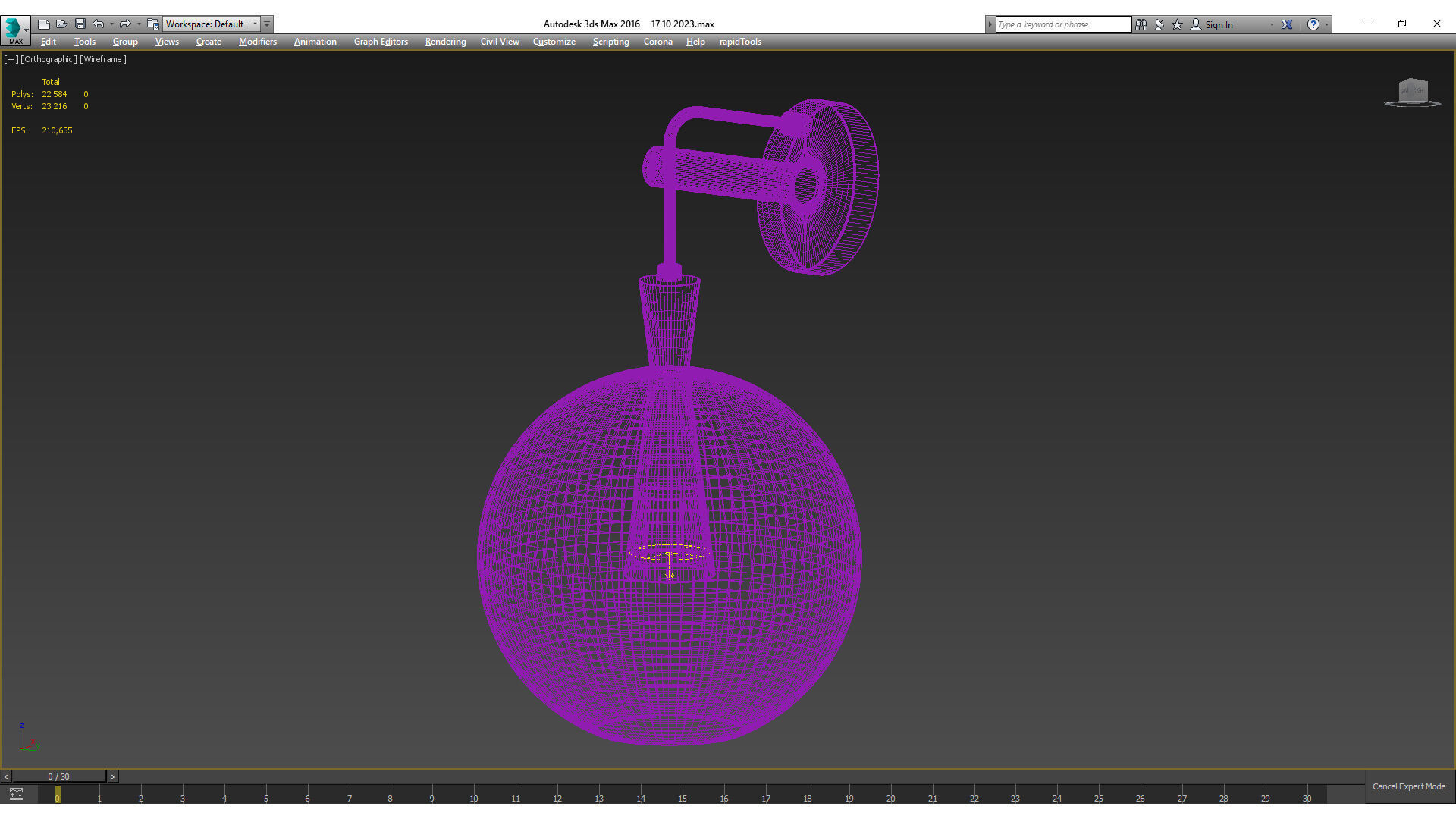This screenshot has width=1456, height=819.
Task: Click the FPS value 210,655
Action: pyautogui.click(x=57, y=130)
